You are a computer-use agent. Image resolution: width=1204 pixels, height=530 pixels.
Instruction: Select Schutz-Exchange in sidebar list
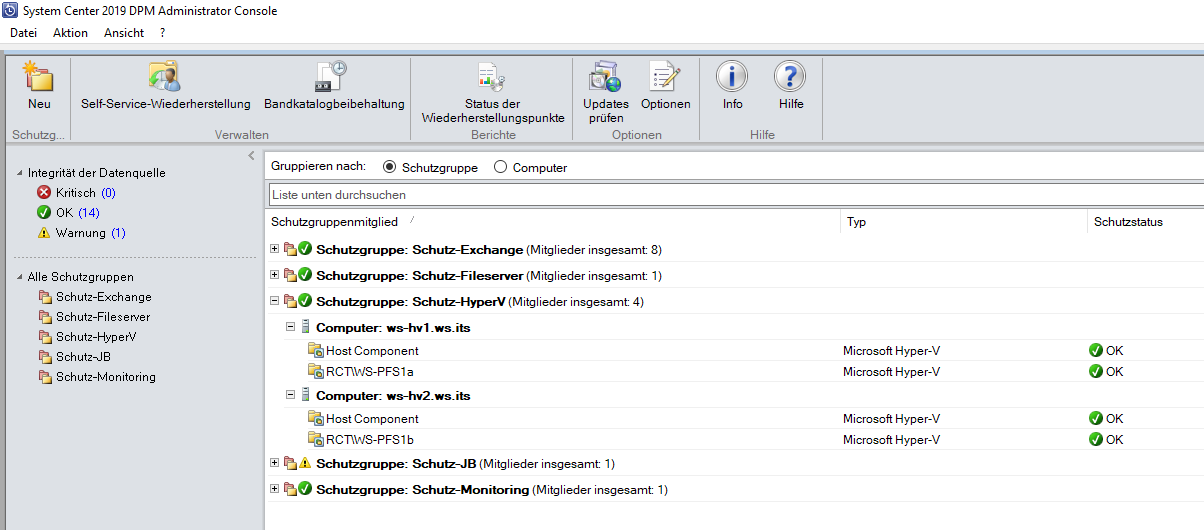pyautogui.click(x=104, y=297)
